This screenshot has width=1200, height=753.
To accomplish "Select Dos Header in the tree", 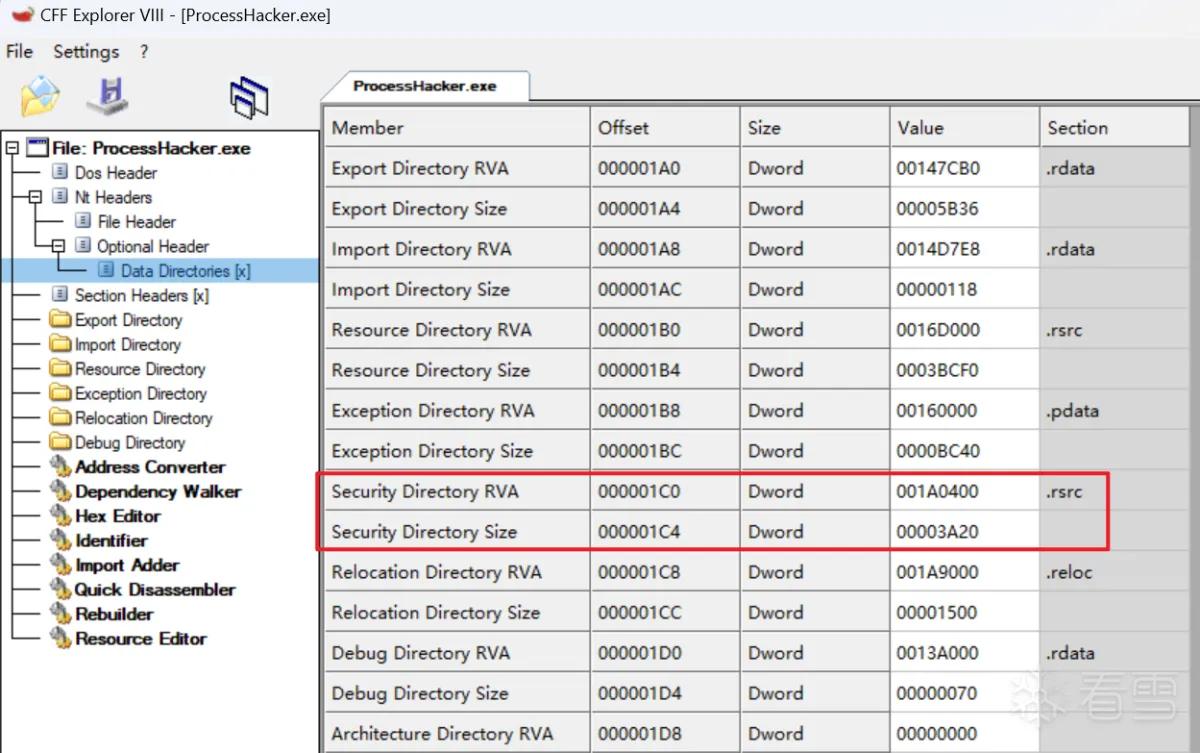I will point(116,173).
